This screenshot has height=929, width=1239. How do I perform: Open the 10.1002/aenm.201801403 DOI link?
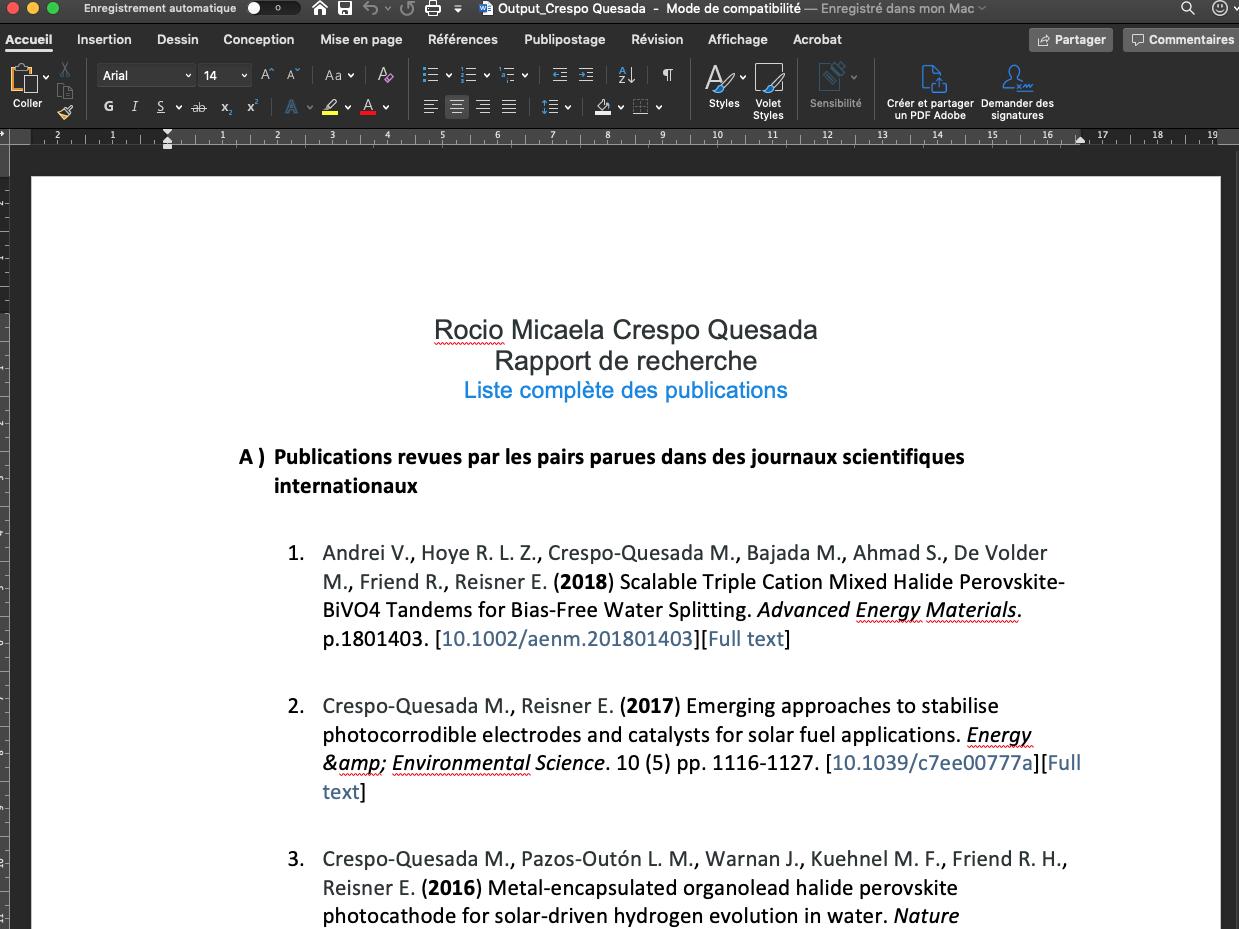pos(567,639)
